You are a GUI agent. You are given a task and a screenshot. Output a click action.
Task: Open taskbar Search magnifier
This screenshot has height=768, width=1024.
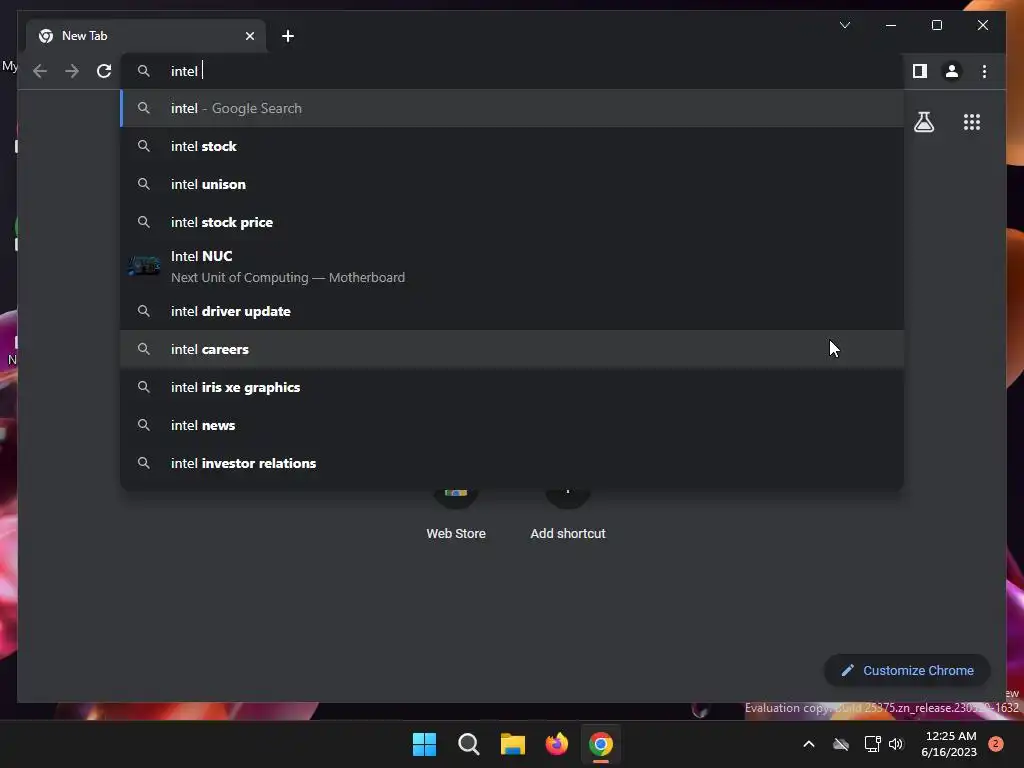[x=468, y=744]
